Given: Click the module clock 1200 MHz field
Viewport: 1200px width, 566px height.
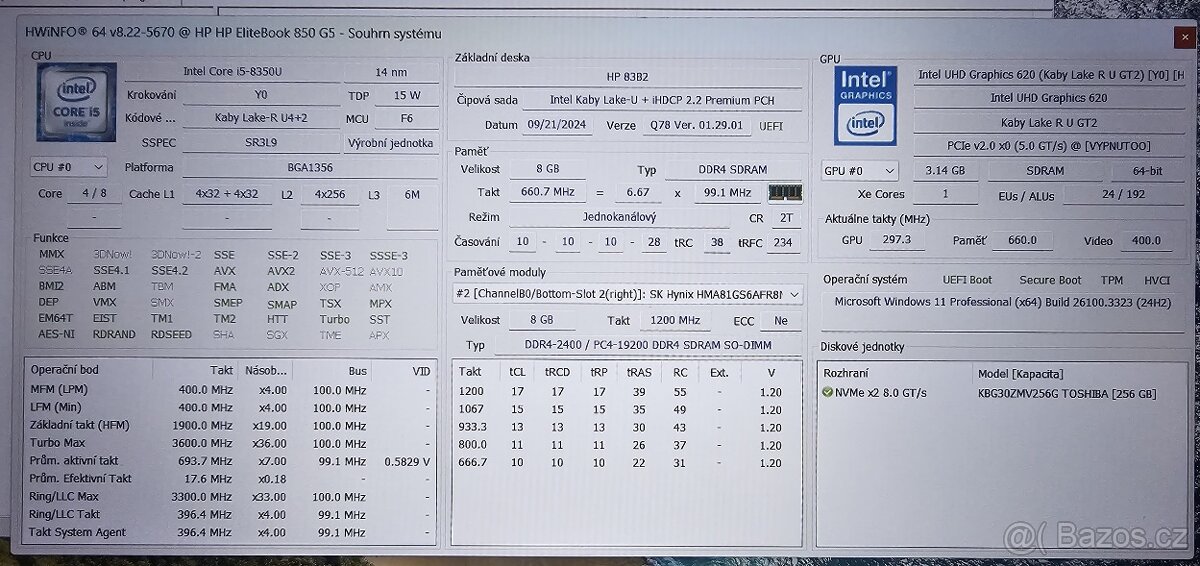Looking at the screenshot, I should pos(675,320).
